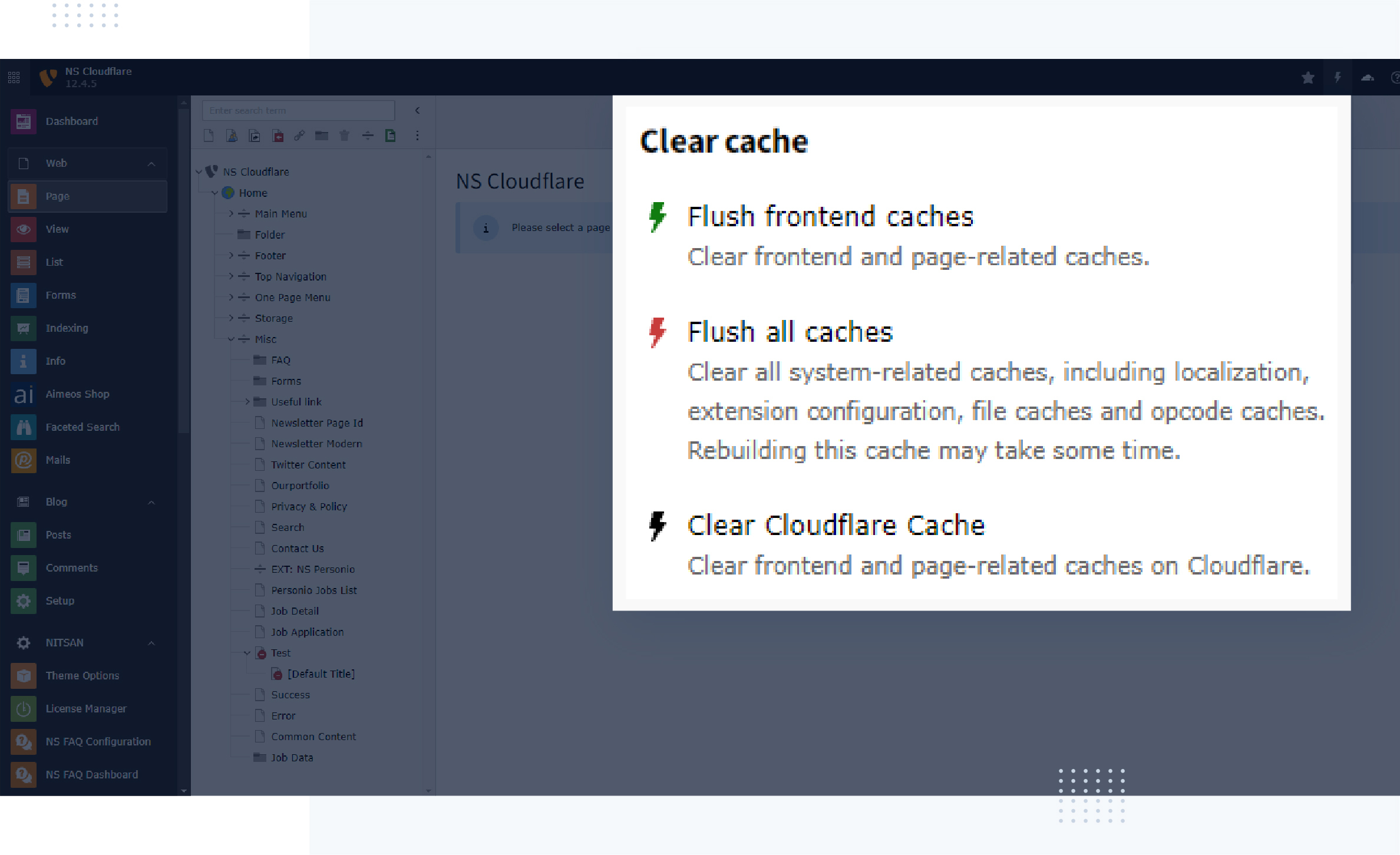Collapse the Misc tree node
1400x855 pixels.
[231, 339]
